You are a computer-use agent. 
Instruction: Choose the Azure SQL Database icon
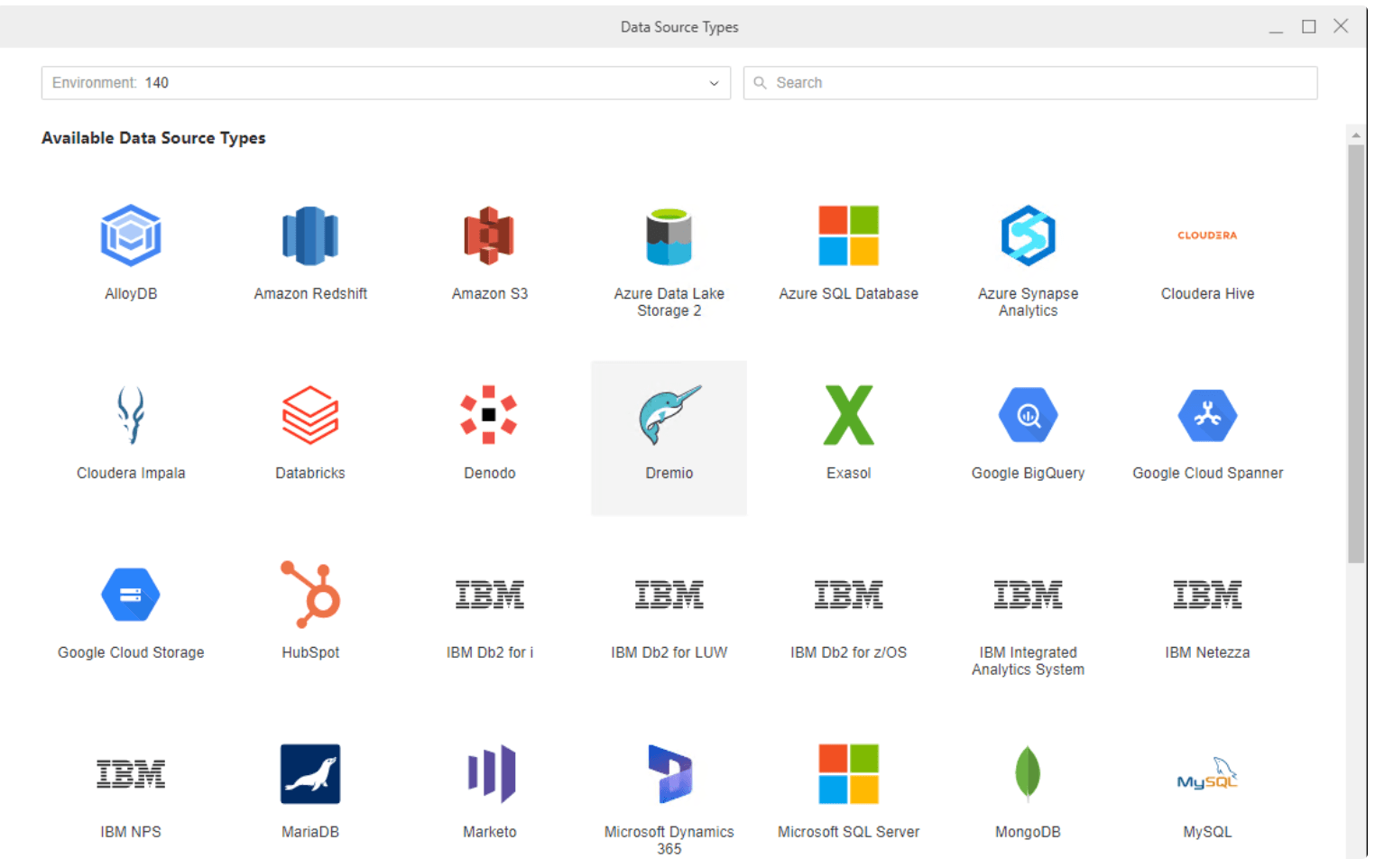(x=848, y=235)
